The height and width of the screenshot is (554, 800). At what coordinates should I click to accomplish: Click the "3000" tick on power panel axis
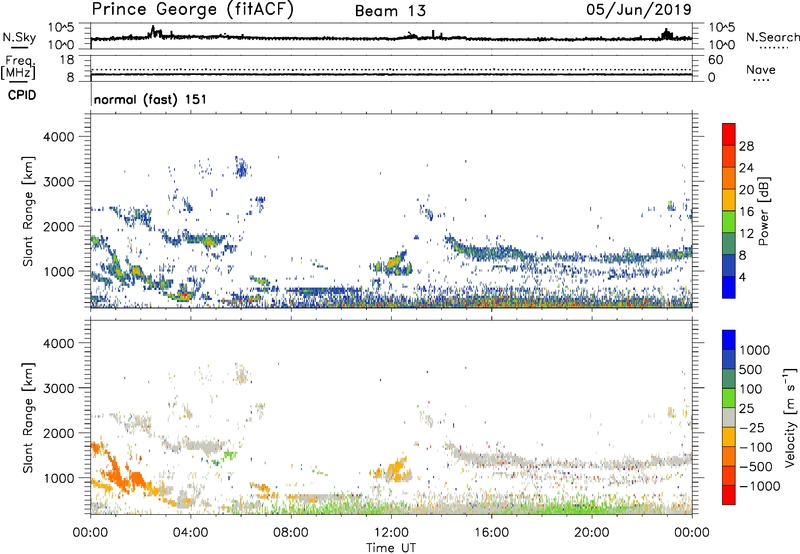tap(58, 182)
